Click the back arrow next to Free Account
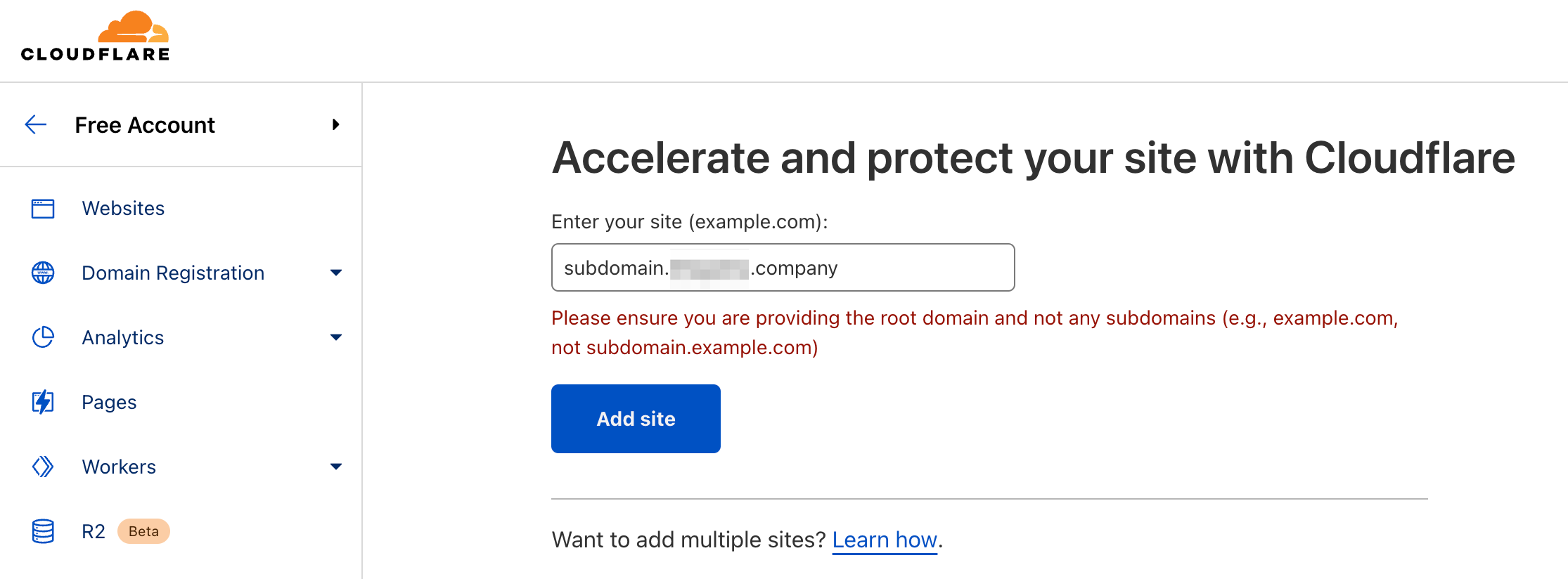This screenshot has height=579, width=1568. (x=34, y=124)
